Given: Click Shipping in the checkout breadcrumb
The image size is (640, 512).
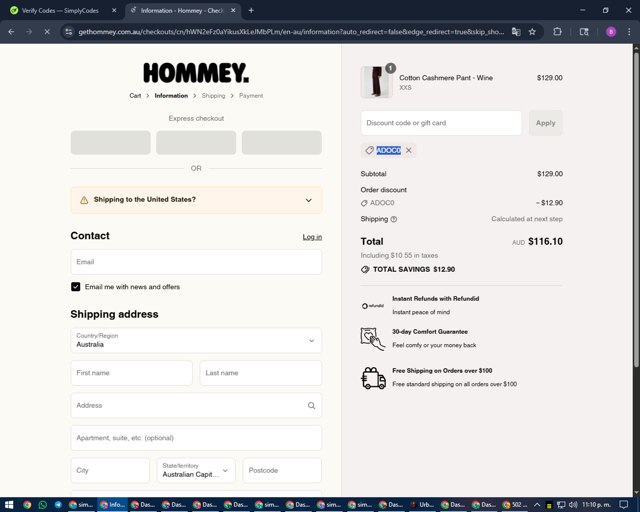Looking at the screenshot, I should click(213, 96).
